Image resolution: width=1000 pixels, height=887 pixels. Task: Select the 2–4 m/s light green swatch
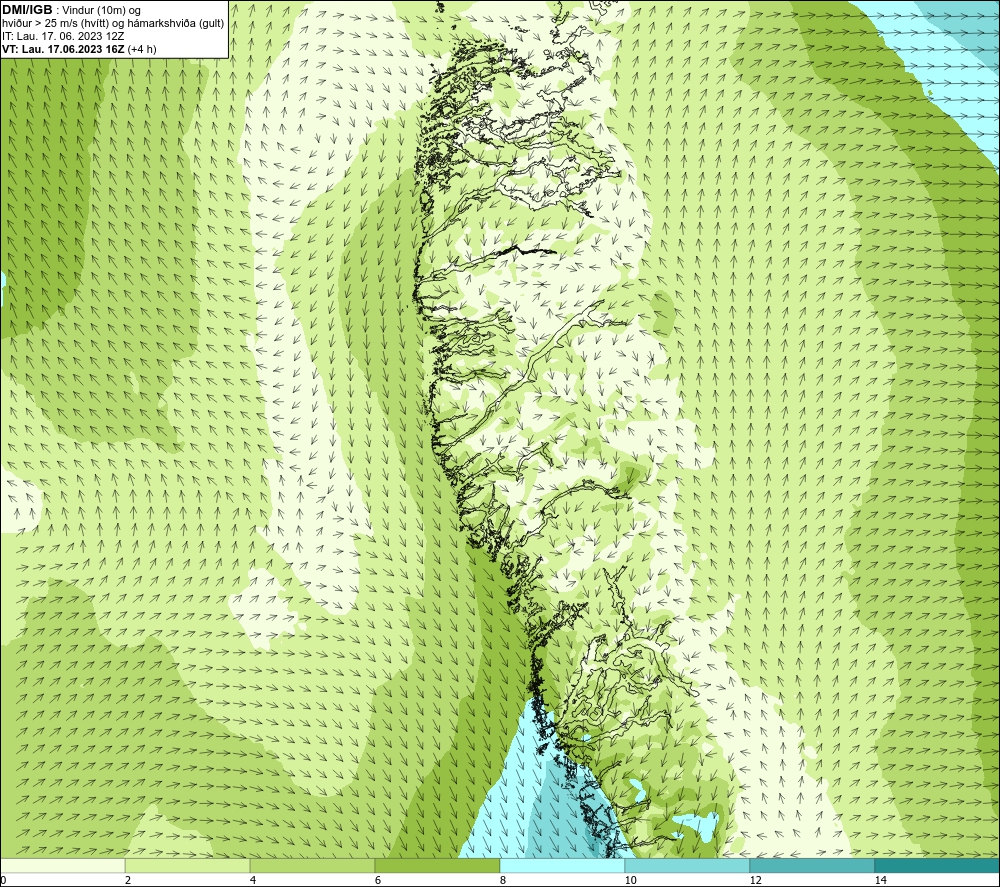[188, 865]
